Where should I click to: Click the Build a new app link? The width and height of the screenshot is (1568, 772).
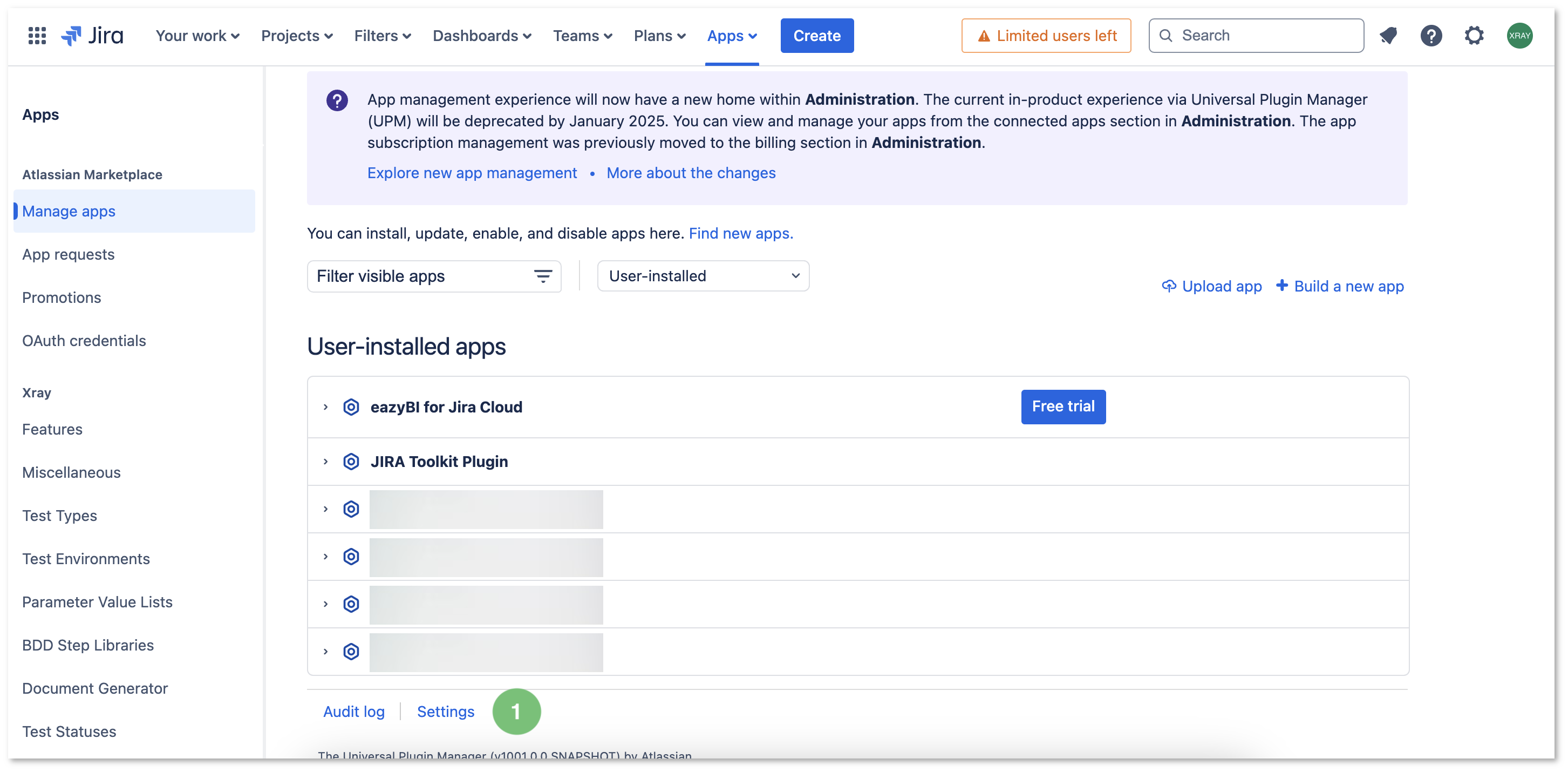click(1349, 286)
